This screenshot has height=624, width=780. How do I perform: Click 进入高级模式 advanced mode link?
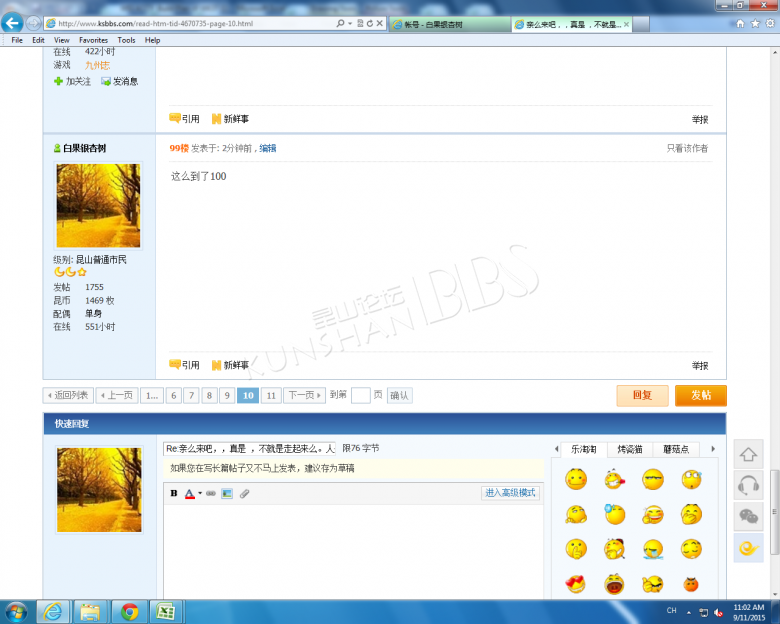point(510,492)
